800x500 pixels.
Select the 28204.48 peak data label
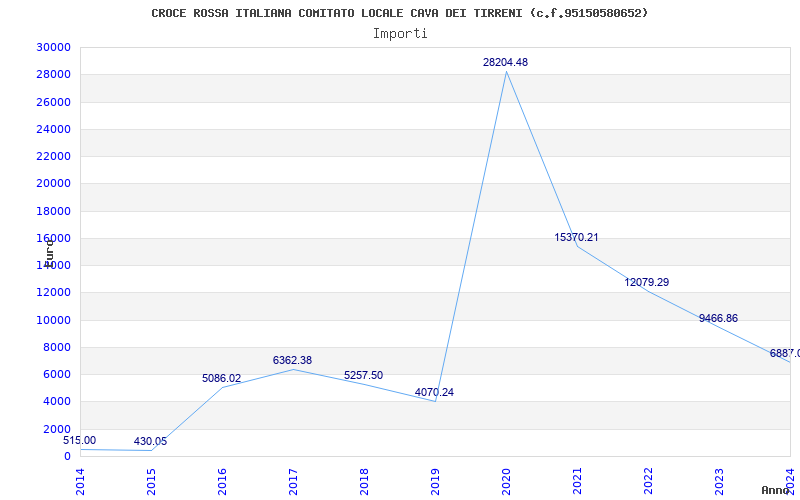(x=505, y=62)
